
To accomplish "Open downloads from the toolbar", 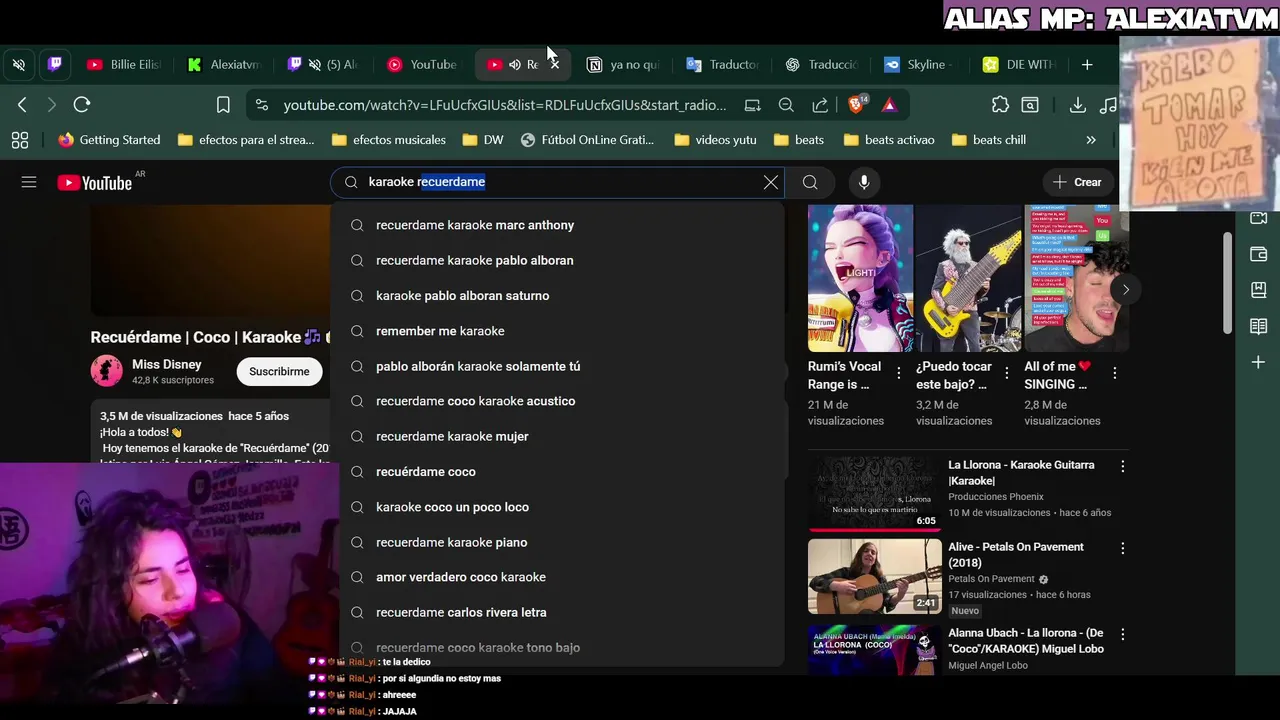I will (1077, 104).
